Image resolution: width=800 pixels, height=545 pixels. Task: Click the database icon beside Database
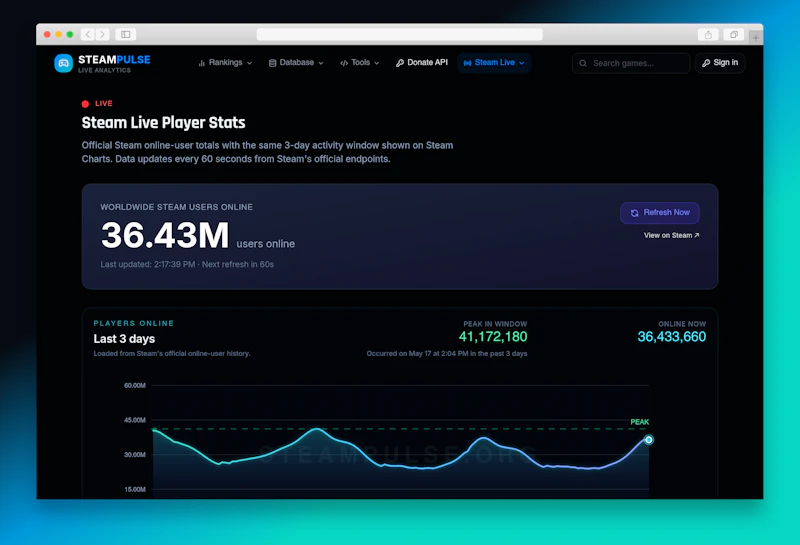coord(272,63)
